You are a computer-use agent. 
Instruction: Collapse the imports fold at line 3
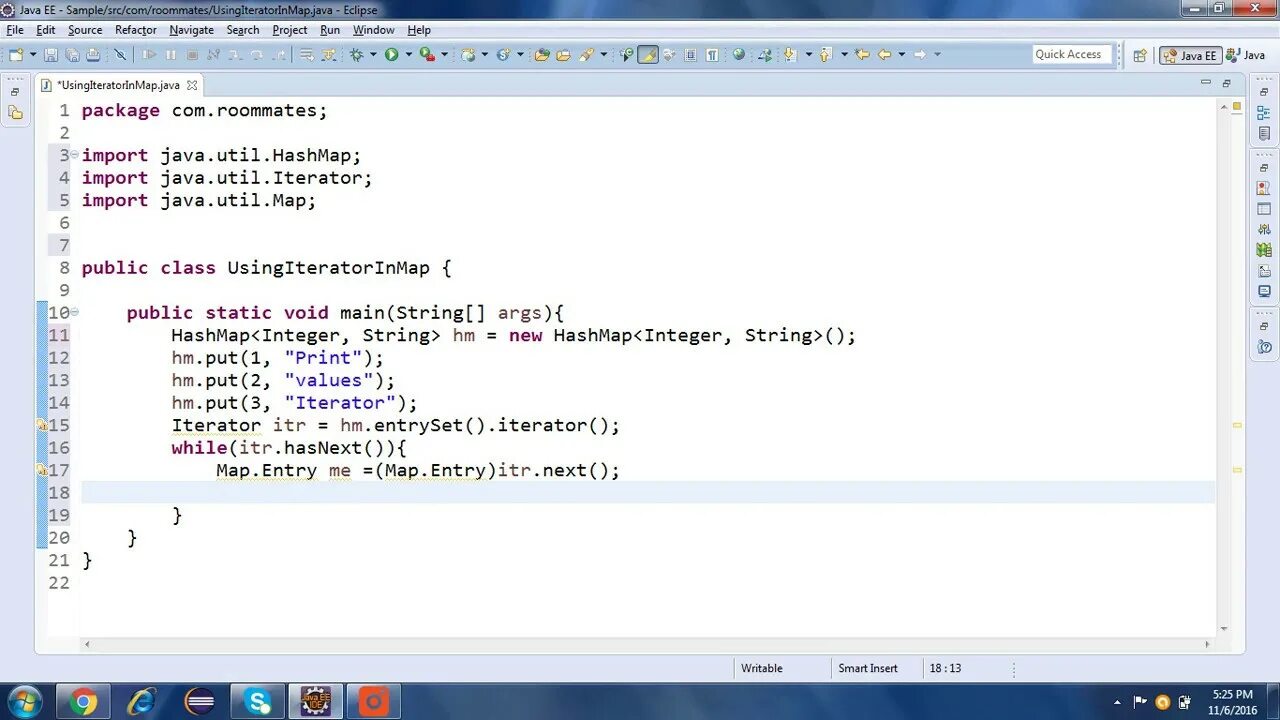click(x=75, y=155)
